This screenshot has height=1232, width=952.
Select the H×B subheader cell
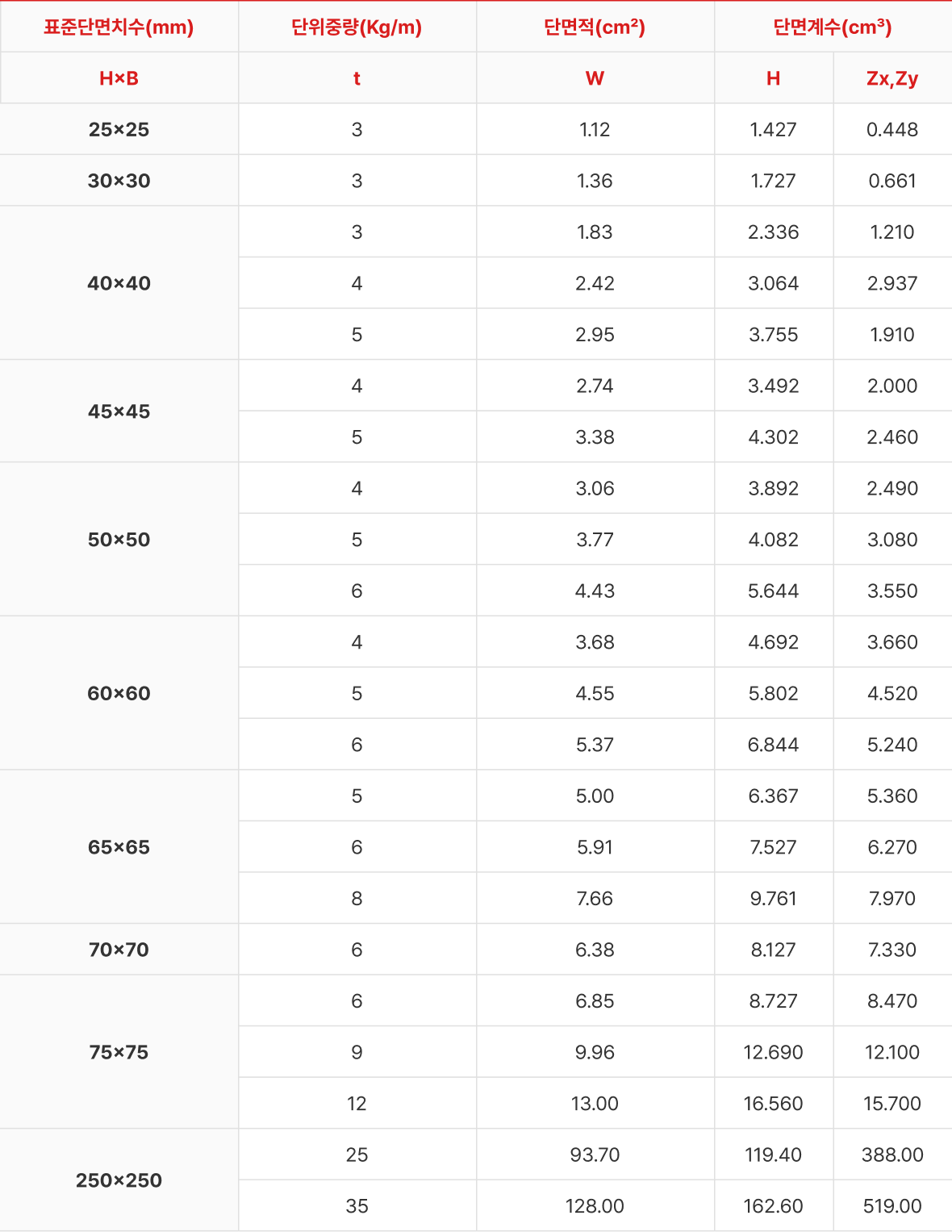pyautogui.click(x=119, y=78)
